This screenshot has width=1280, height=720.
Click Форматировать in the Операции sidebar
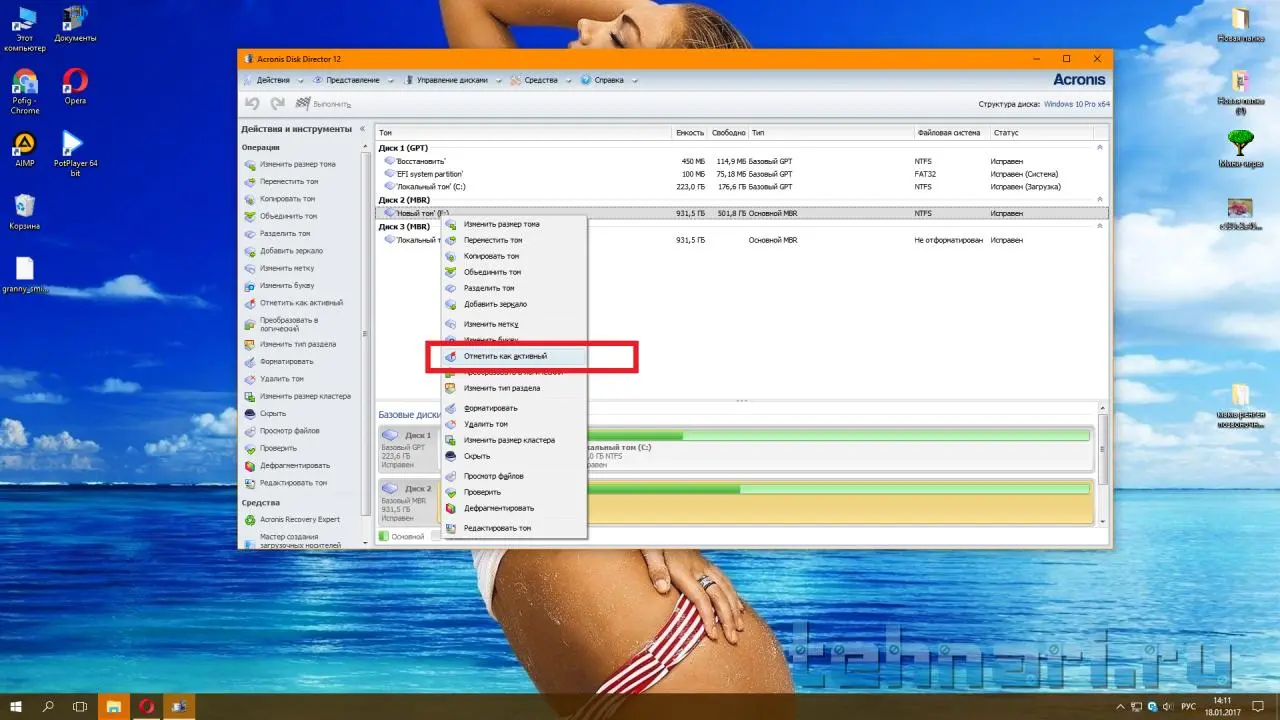(279, 361)
